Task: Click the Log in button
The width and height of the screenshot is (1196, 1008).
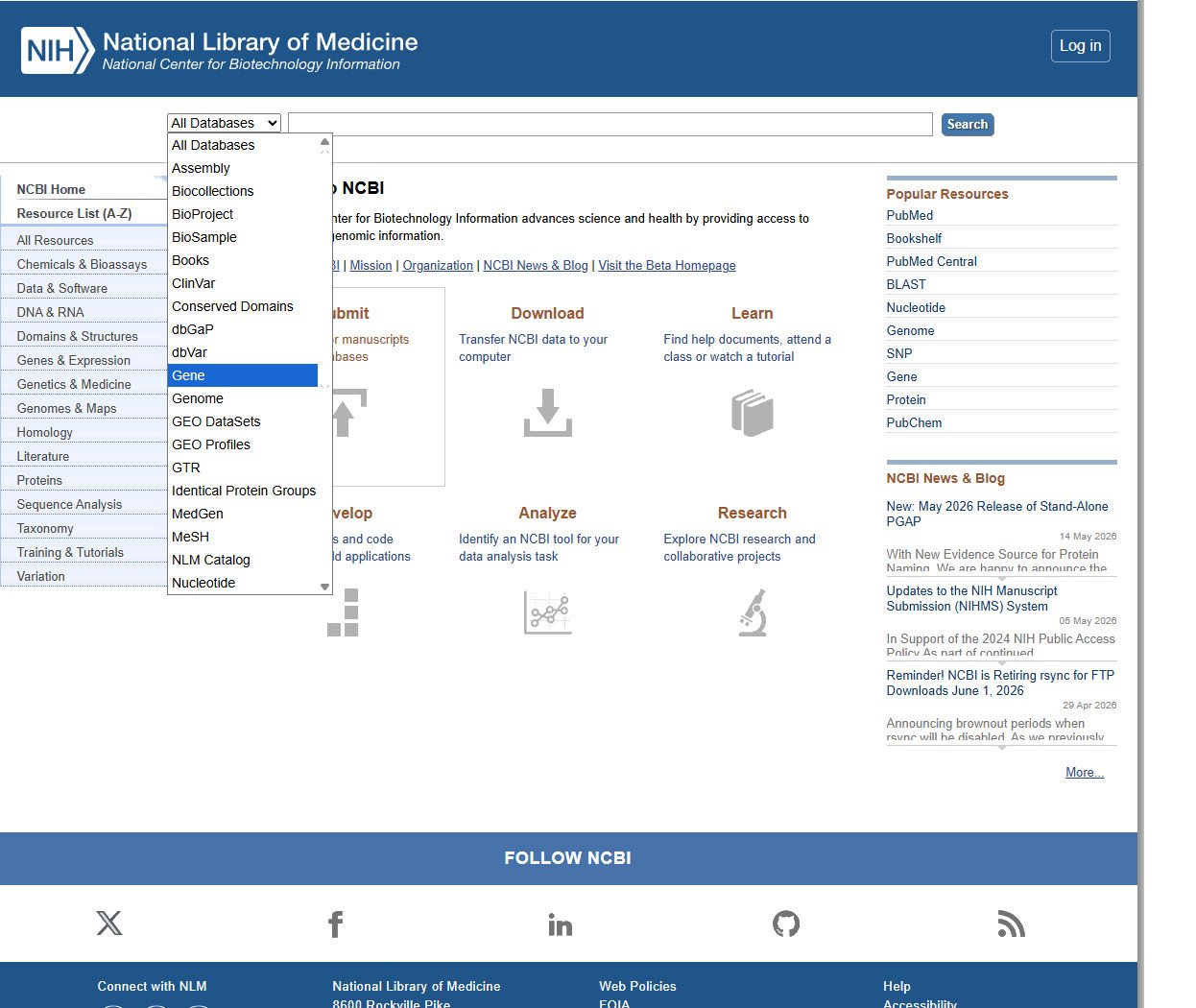Action: pos(1081,45)
